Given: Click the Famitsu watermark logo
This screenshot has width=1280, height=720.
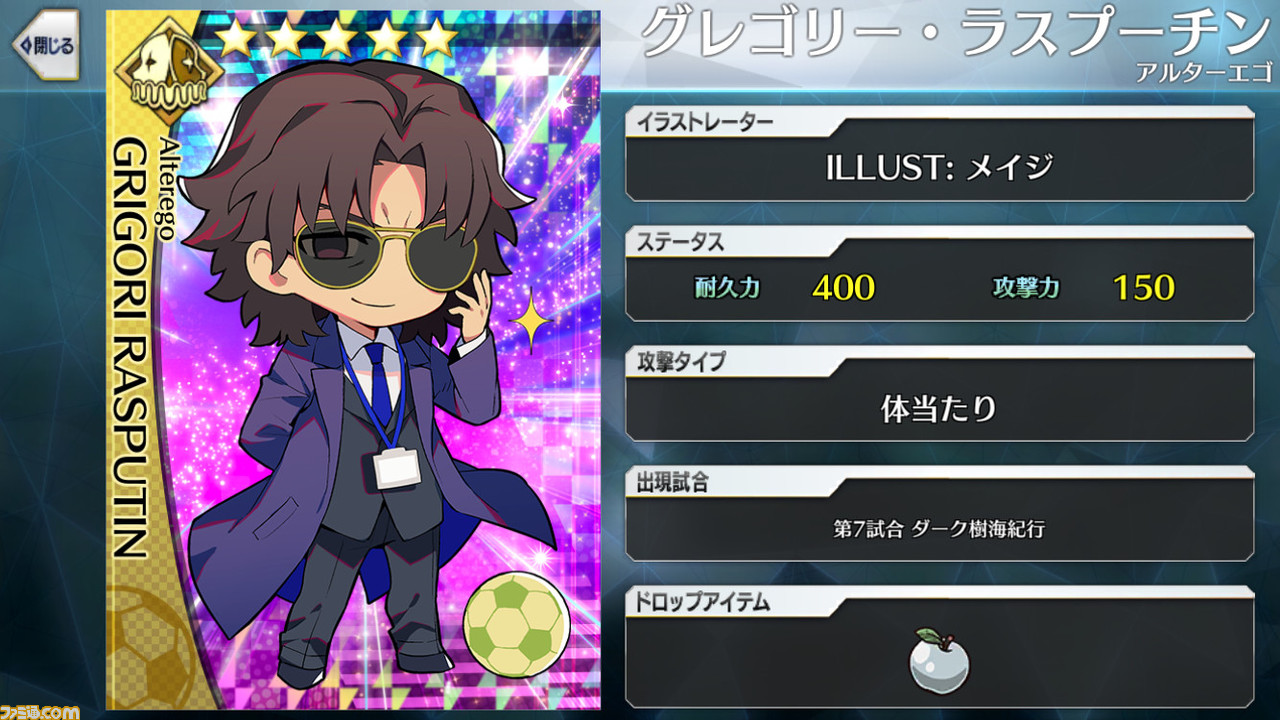Looking at the screenshot, I should [39, 710].
